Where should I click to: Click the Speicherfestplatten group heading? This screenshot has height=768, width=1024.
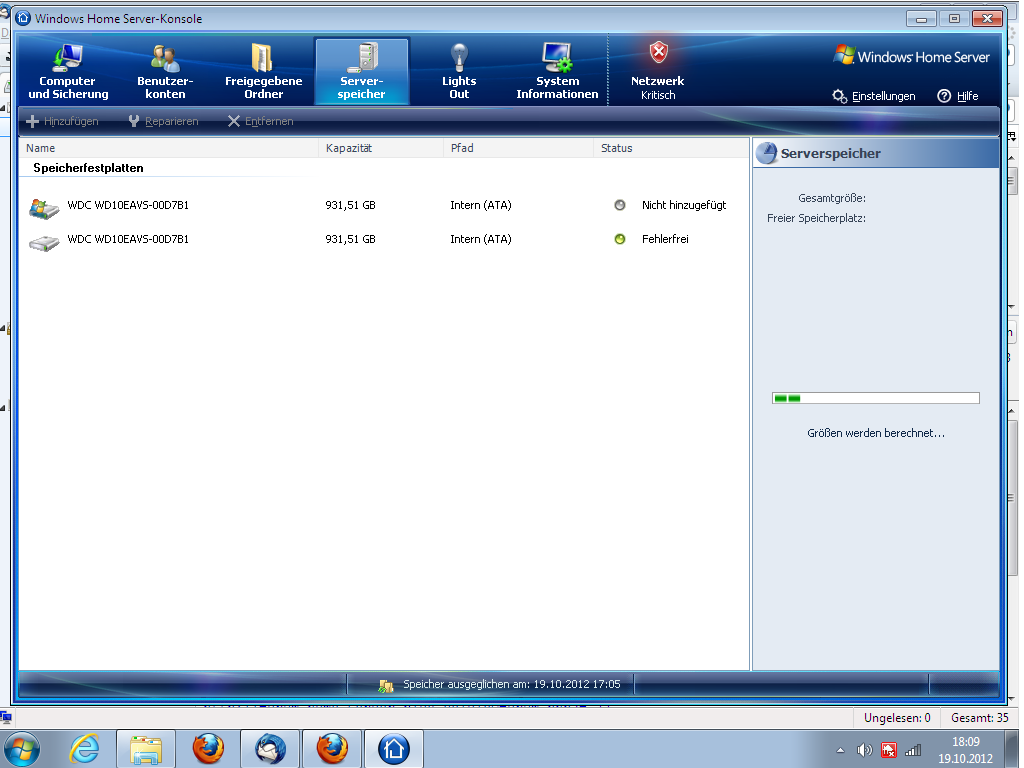tap(88, 168)
